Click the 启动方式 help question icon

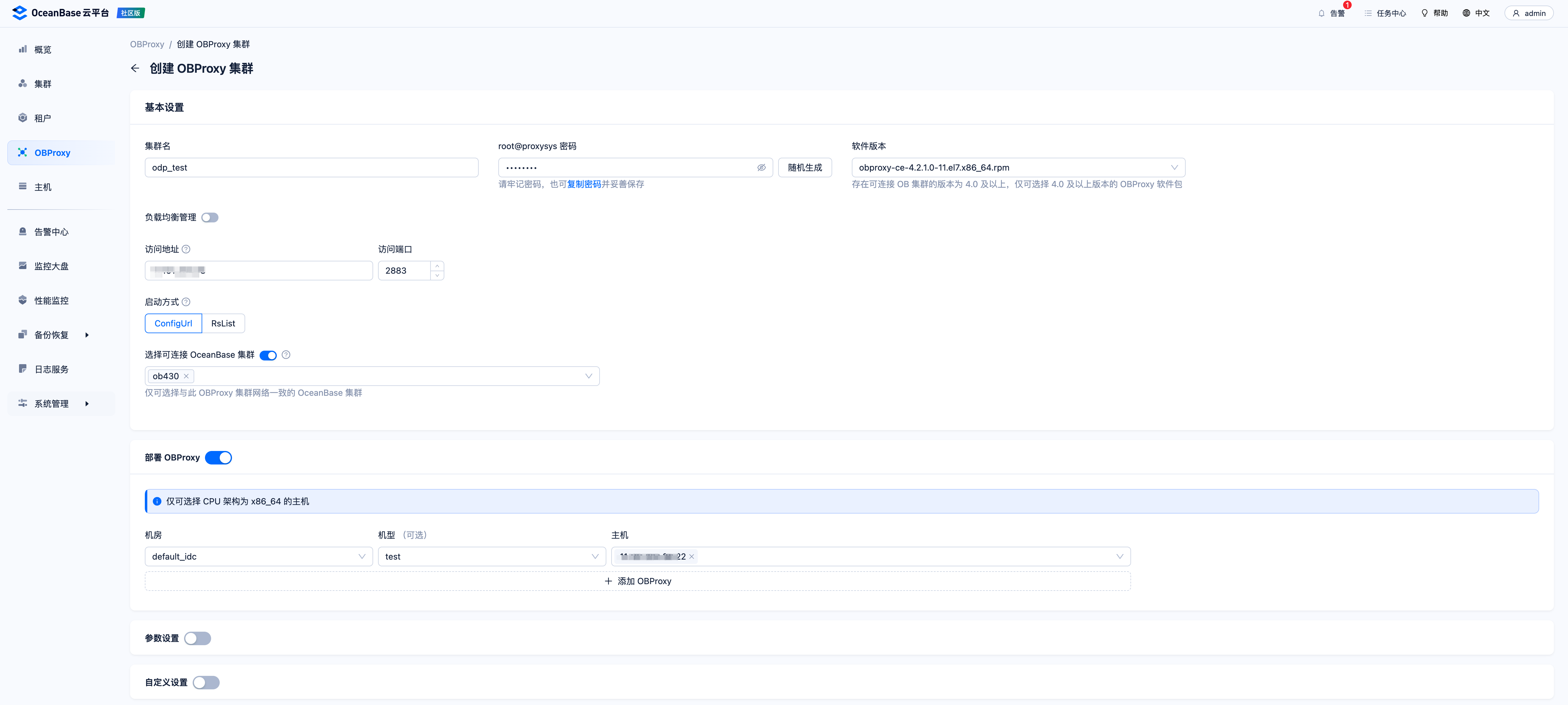186,302
